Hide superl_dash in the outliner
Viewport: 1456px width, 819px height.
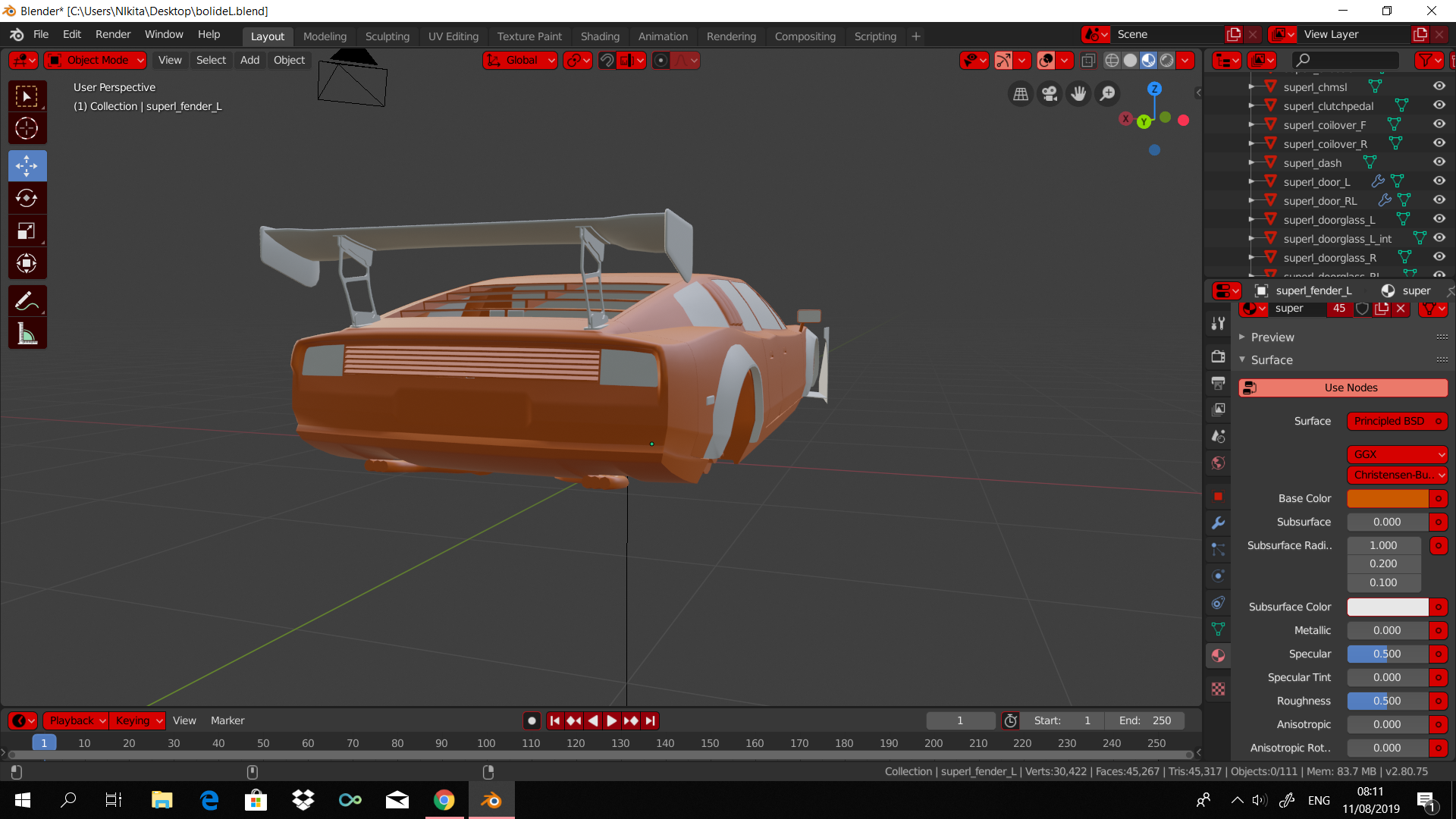pyautogui.click(x=1439, y=162)
